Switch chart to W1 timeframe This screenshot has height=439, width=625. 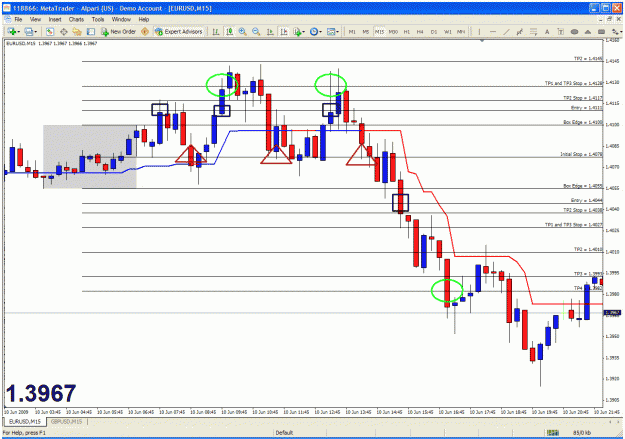pyautogui.click(x=448, y=31)
